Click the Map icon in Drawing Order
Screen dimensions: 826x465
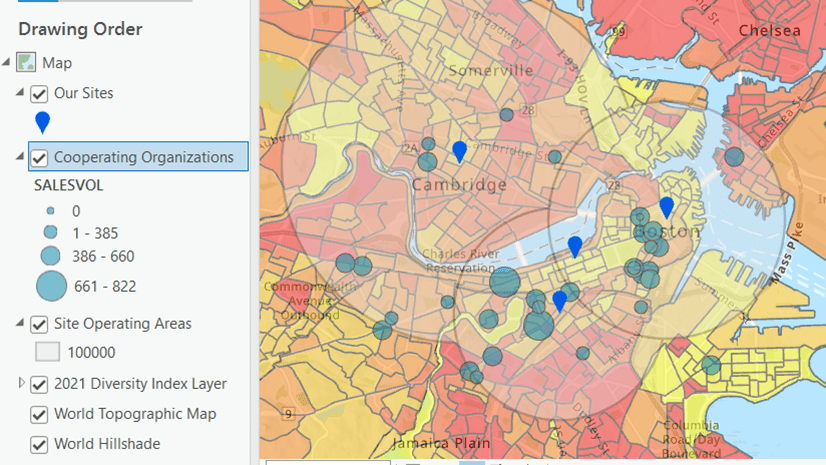coord(26,62)
